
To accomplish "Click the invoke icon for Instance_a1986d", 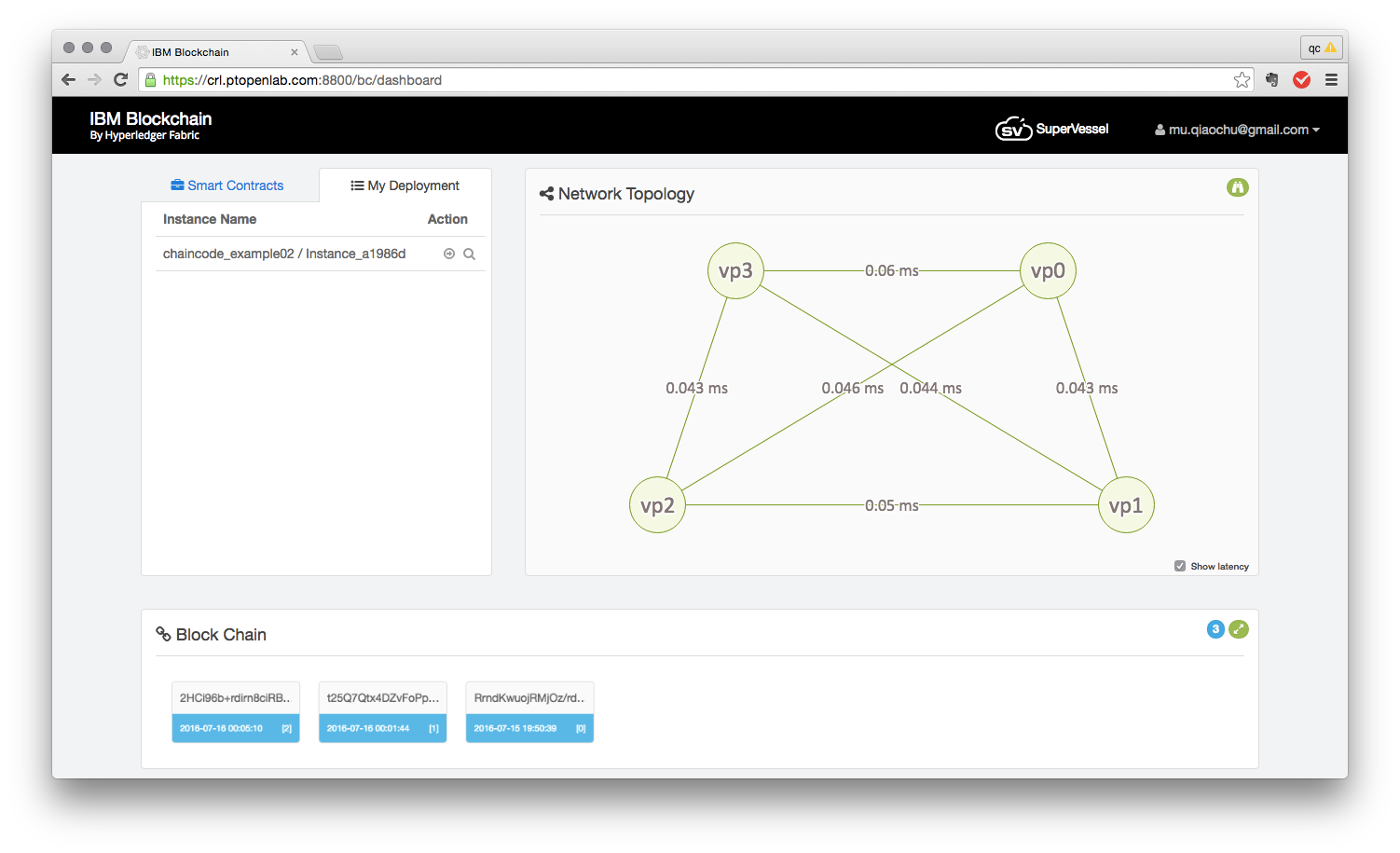I will tap(449, 254).
